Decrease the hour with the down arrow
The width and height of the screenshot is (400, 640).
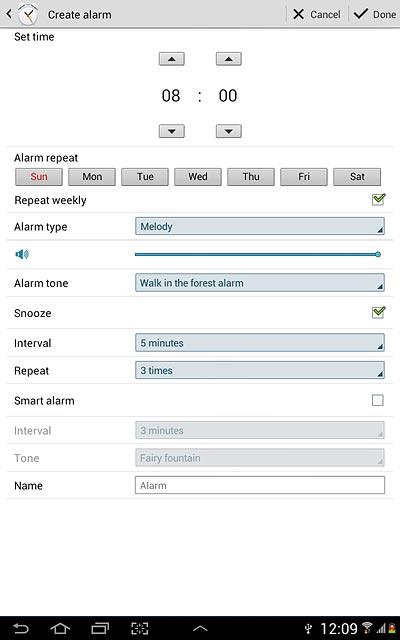[172, 131]
